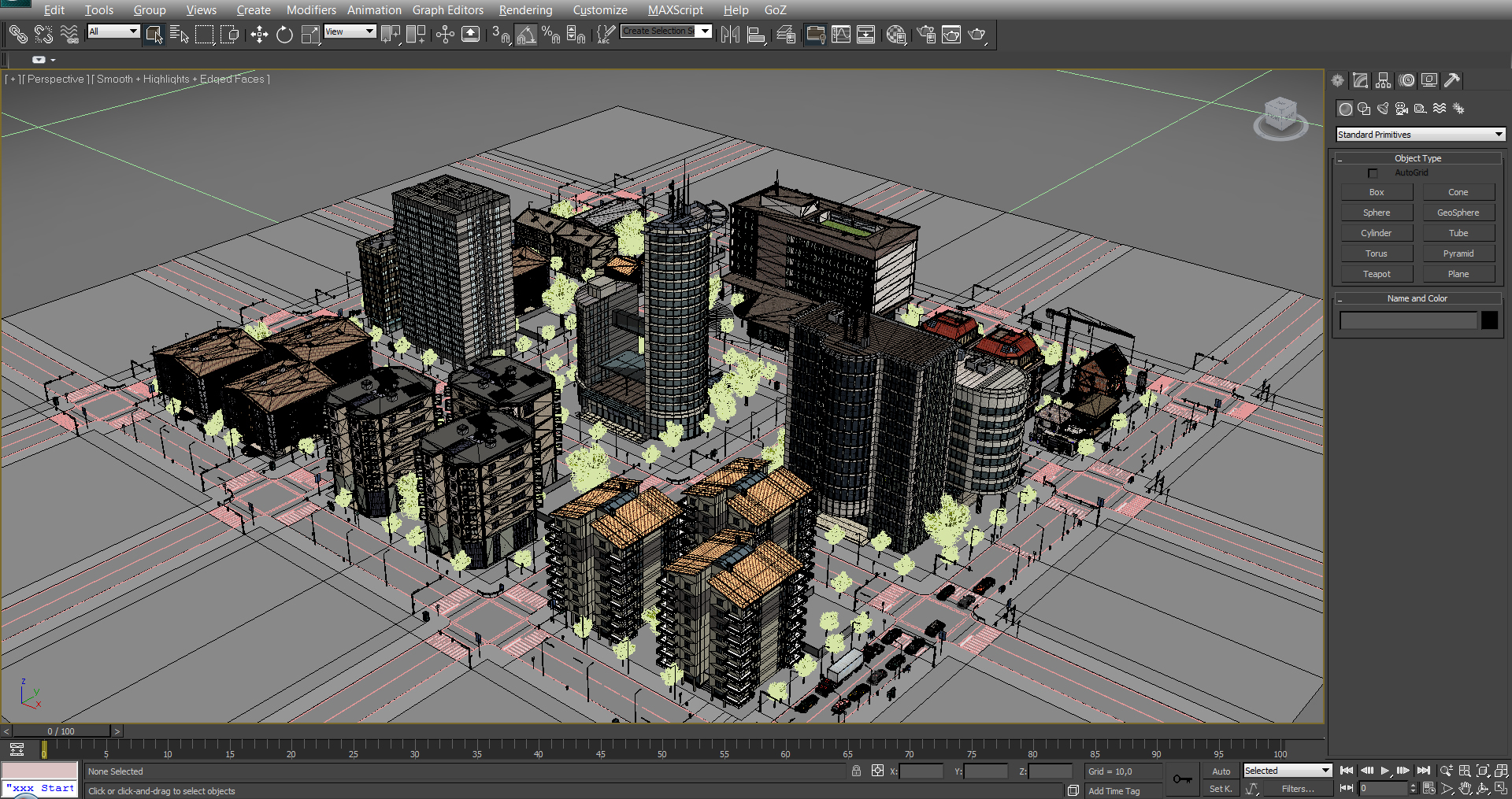The image size is (1512, 799).
Task: Click the Mirror tool icon
Action: tap(729, 35)
